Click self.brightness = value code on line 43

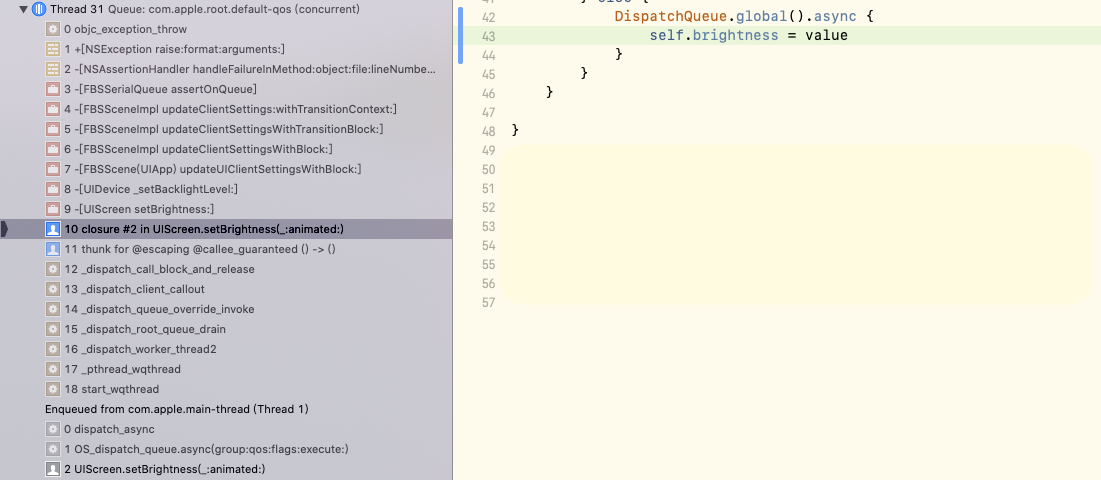749,35
